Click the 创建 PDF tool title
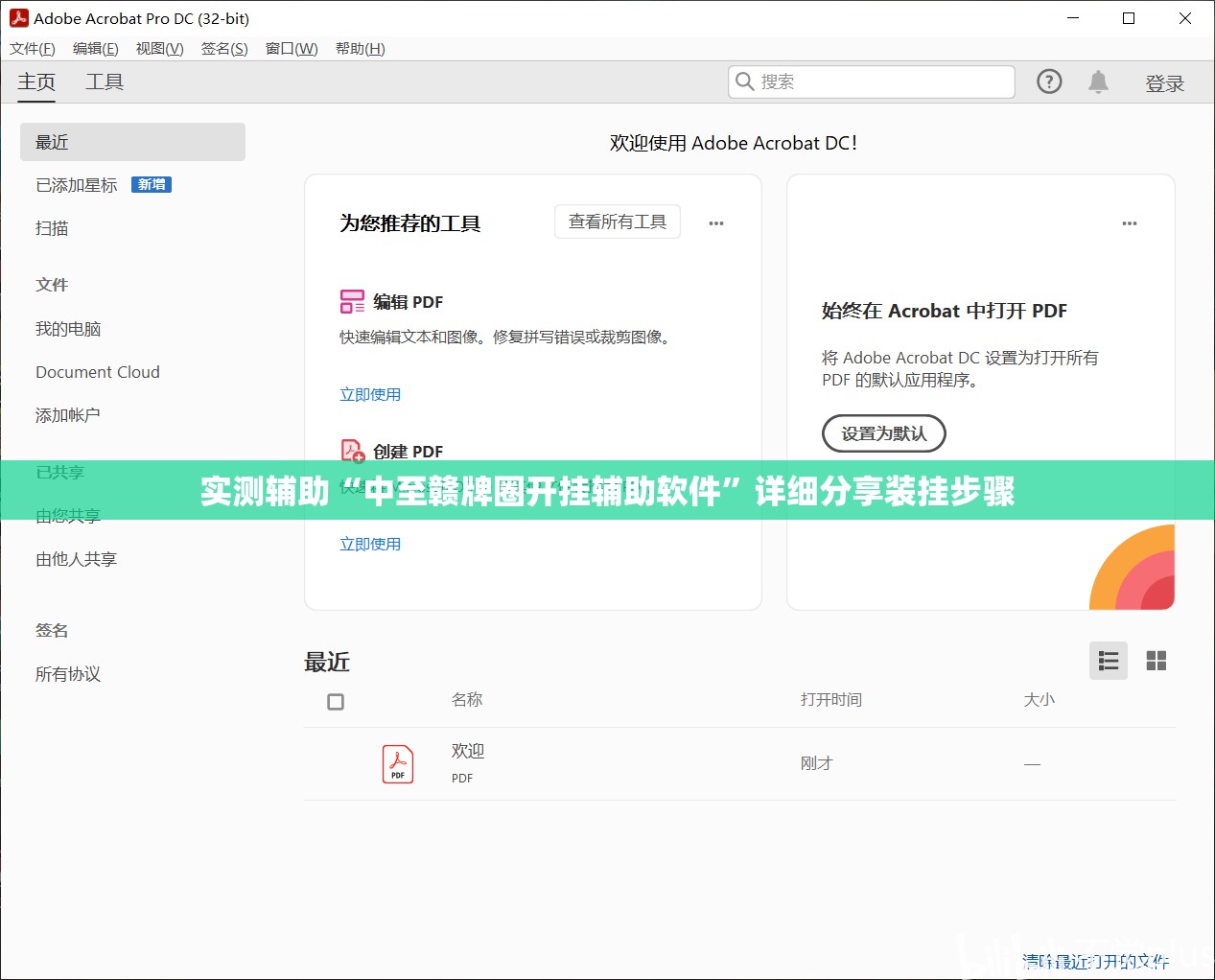The height and width of the screenshot is (980, 1215). click(x=409, y=452)
